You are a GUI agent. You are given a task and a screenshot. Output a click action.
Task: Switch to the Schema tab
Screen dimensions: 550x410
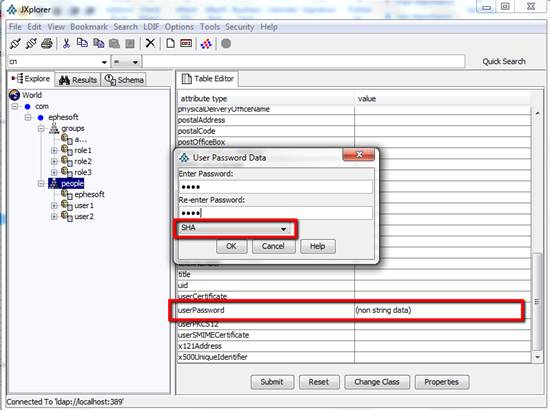click(124, 80)
